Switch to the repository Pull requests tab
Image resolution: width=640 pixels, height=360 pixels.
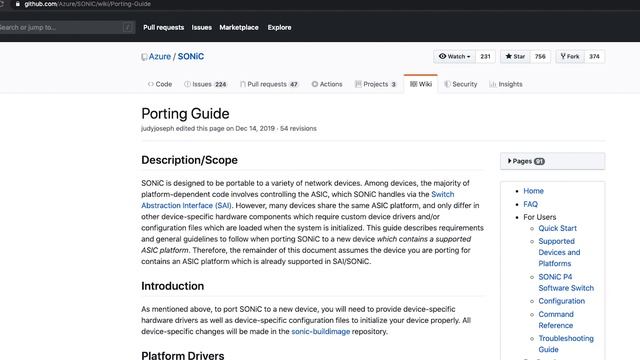(269, 84)
